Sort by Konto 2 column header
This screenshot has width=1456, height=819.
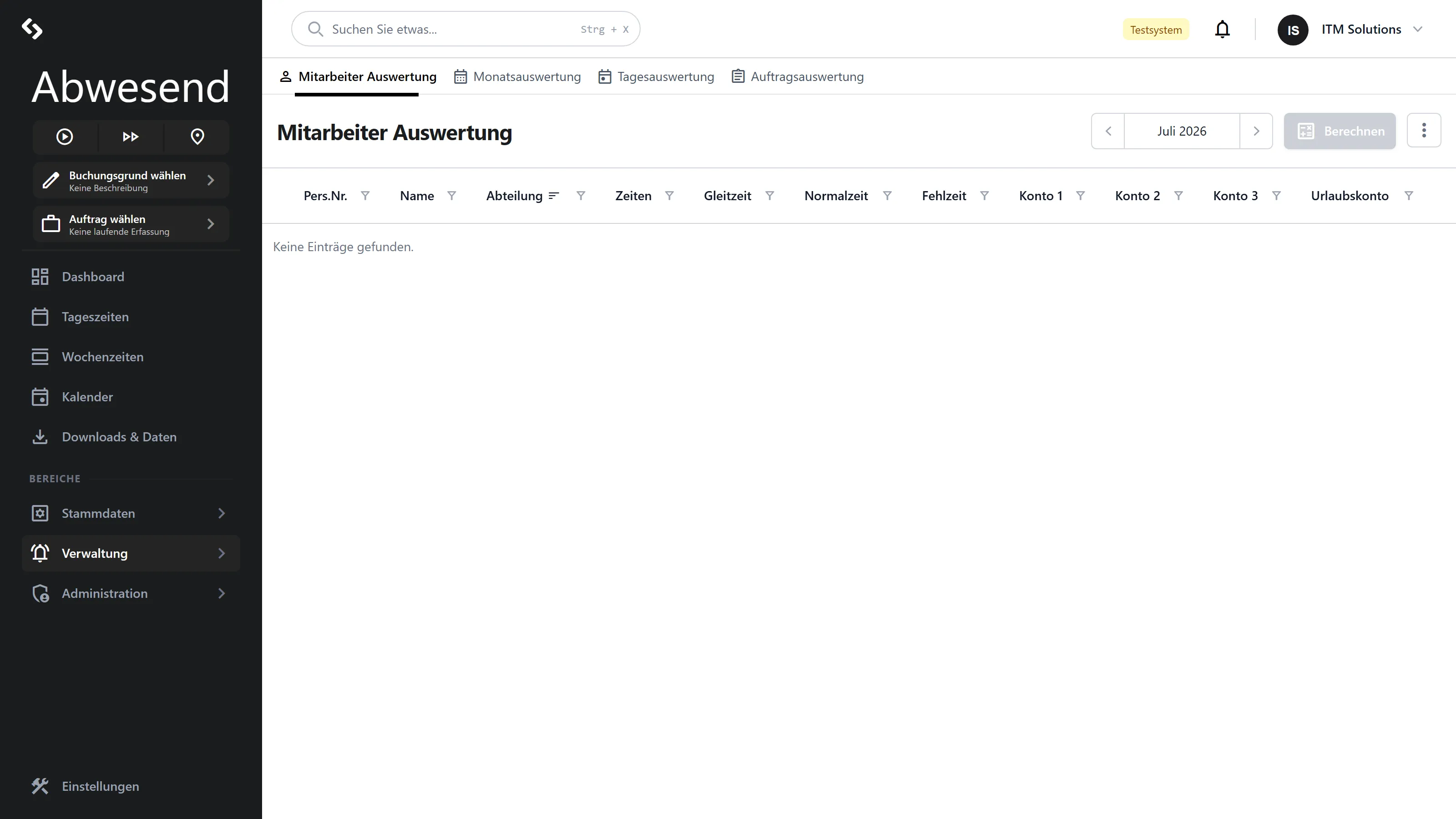coord(1138,196)
